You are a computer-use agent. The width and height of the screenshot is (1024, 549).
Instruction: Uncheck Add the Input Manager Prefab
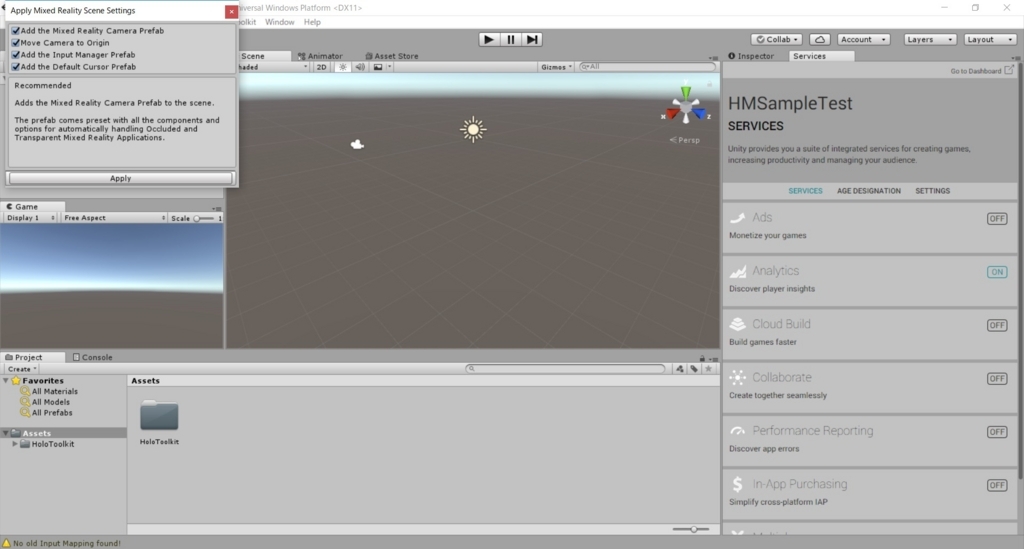[16, 55]
